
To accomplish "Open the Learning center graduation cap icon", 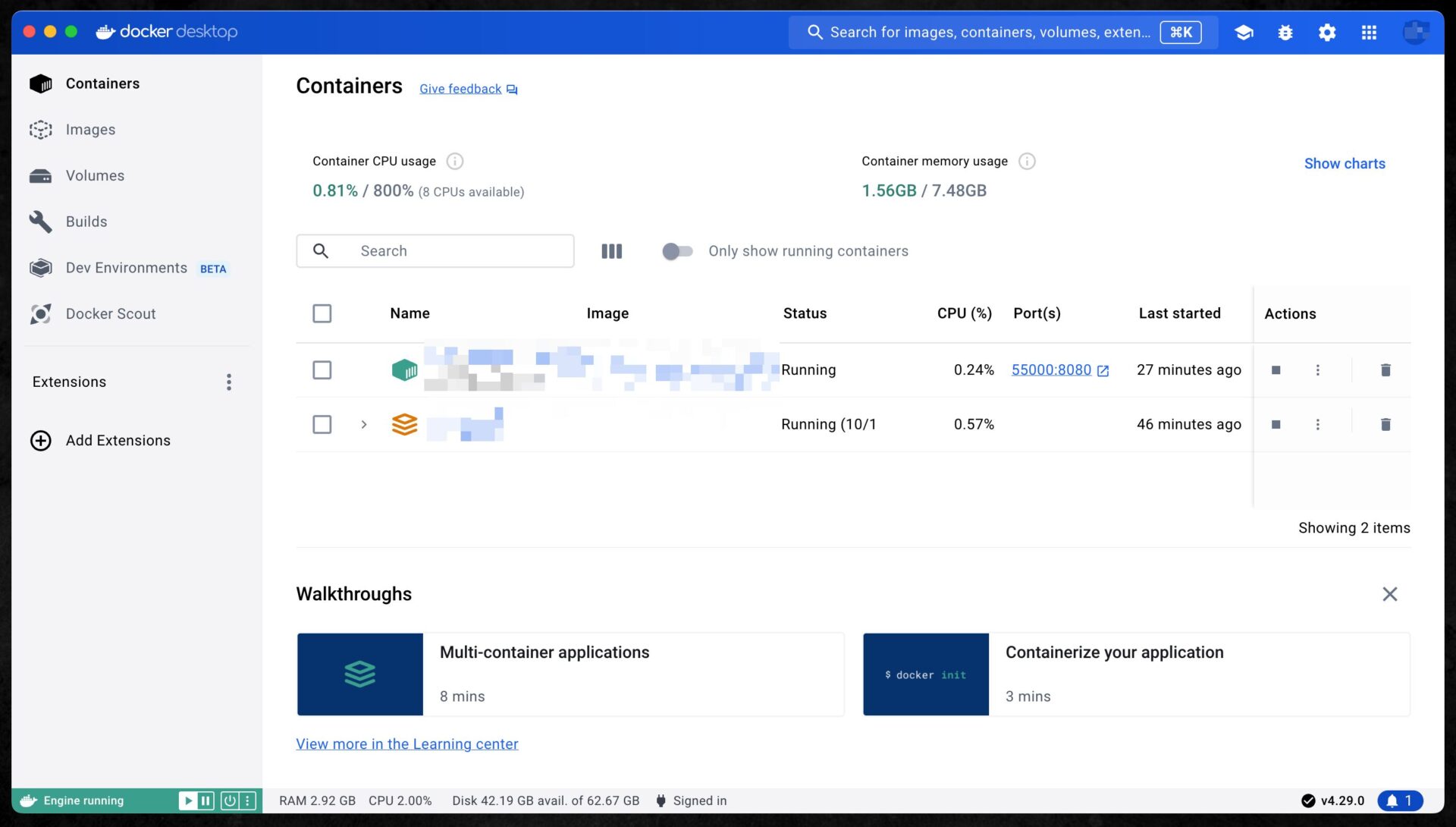I will pos(1244,33).
